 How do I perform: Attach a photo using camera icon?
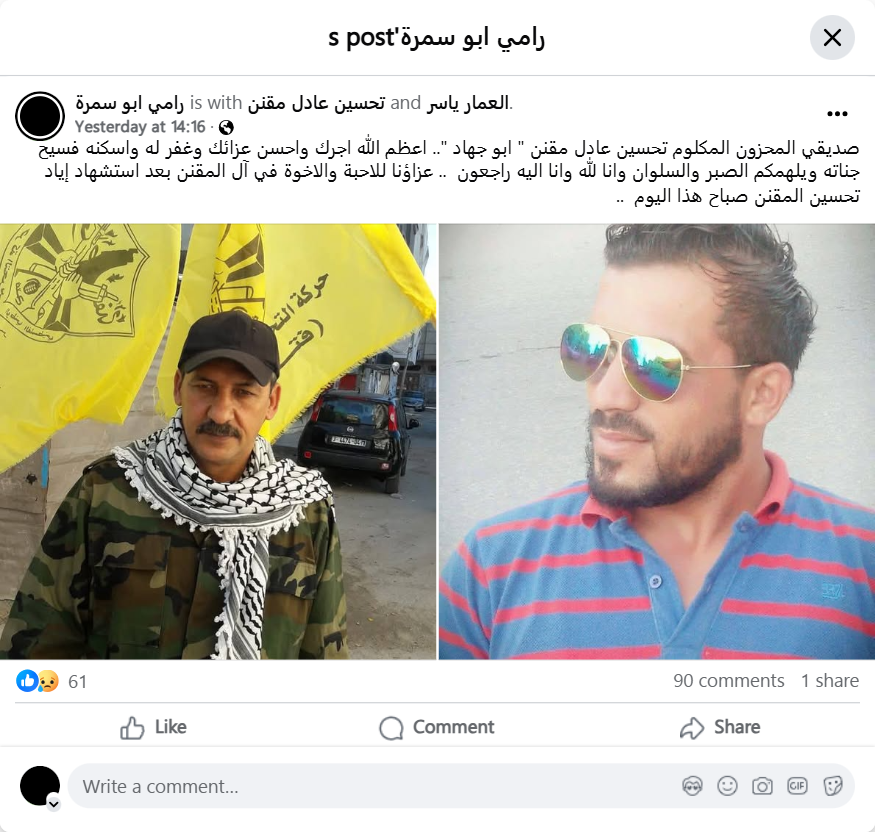(x=762, y=786)
